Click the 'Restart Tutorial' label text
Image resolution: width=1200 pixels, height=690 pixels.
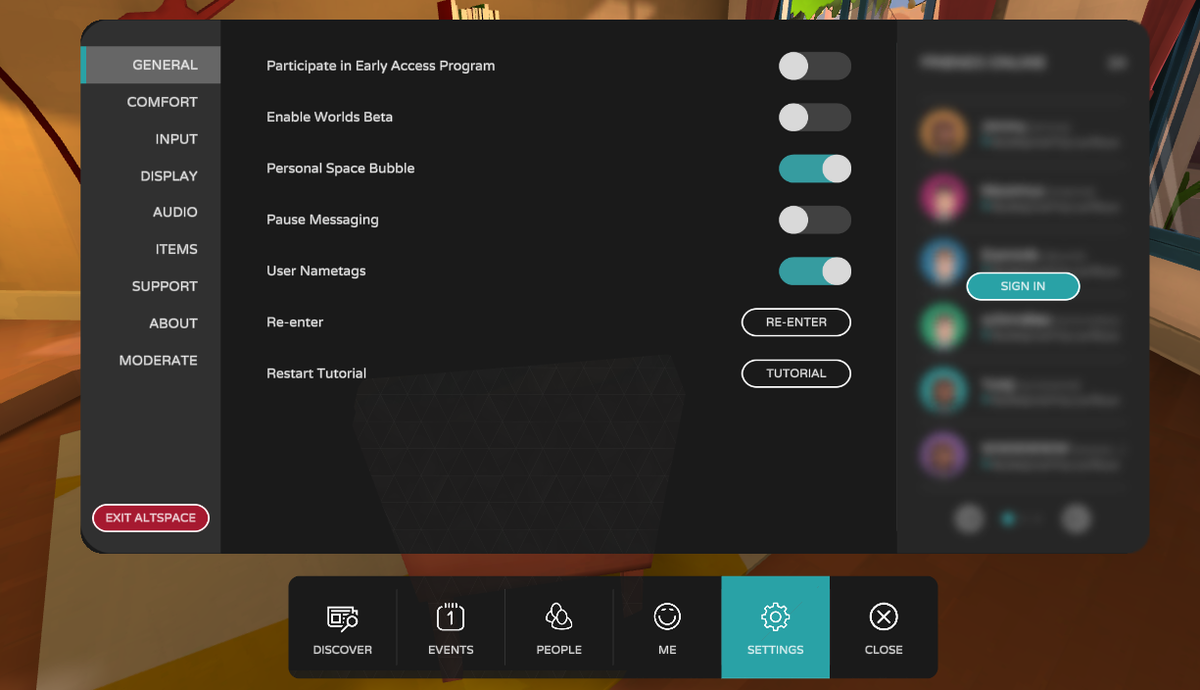tap(316, 373)
